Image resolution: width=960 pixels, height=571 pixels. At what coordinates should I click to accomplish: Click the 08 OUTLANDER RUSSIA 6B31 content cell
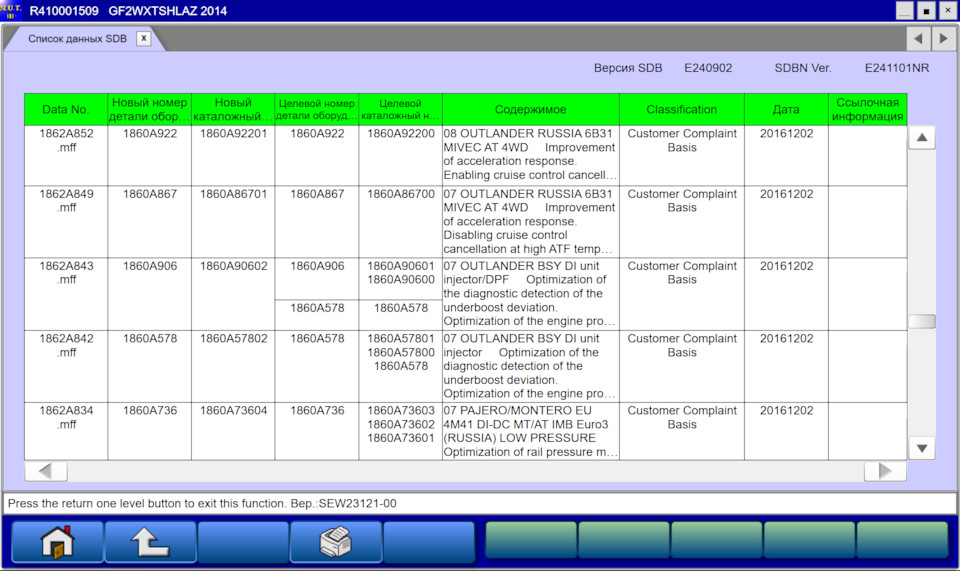coord(531,155)
